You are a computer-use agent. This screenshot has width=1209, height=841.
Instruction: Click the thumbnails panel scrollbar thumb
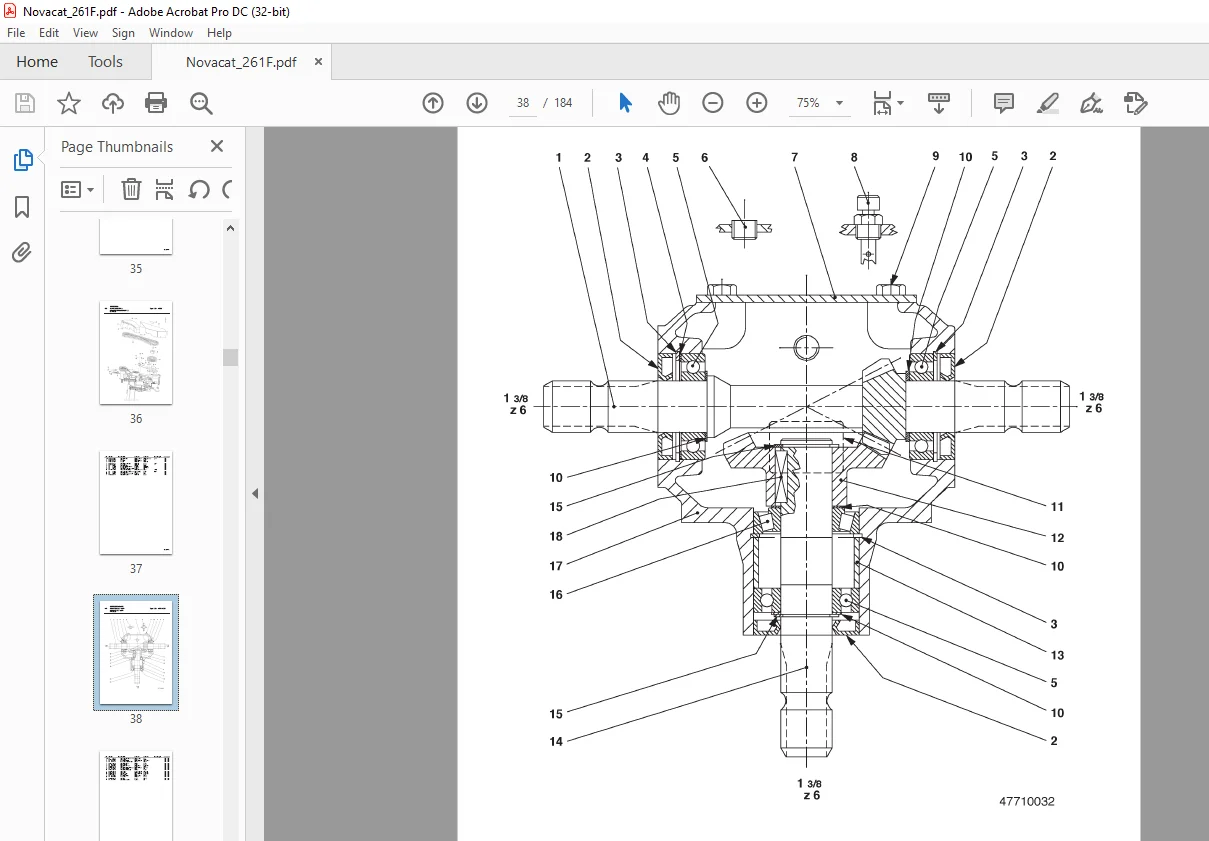click(230, 357)
